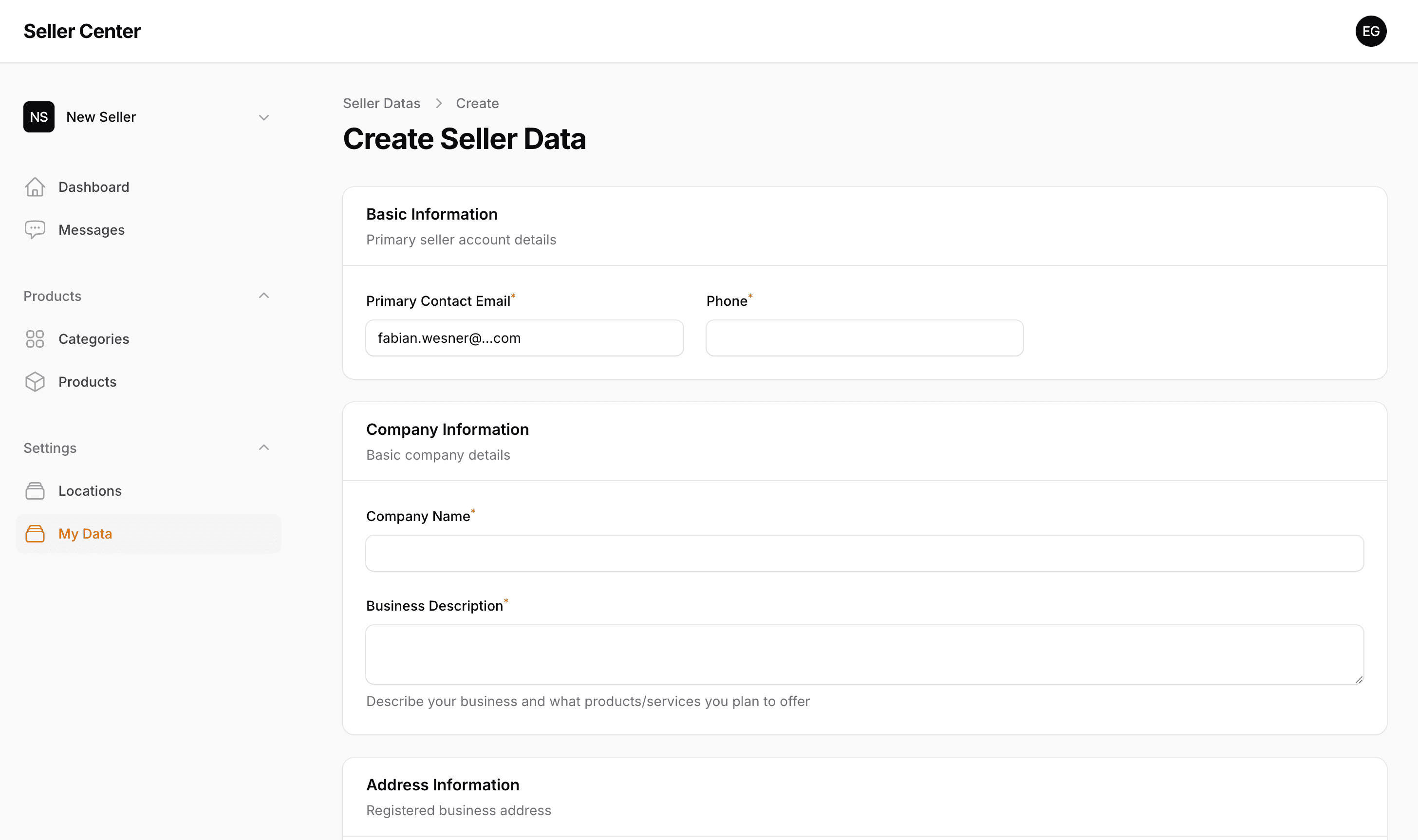Image resolution: width=1418 pixels, height=840 pixels.
Task: Expand the New Seller switcher chevron
Action: click(263, 117)
